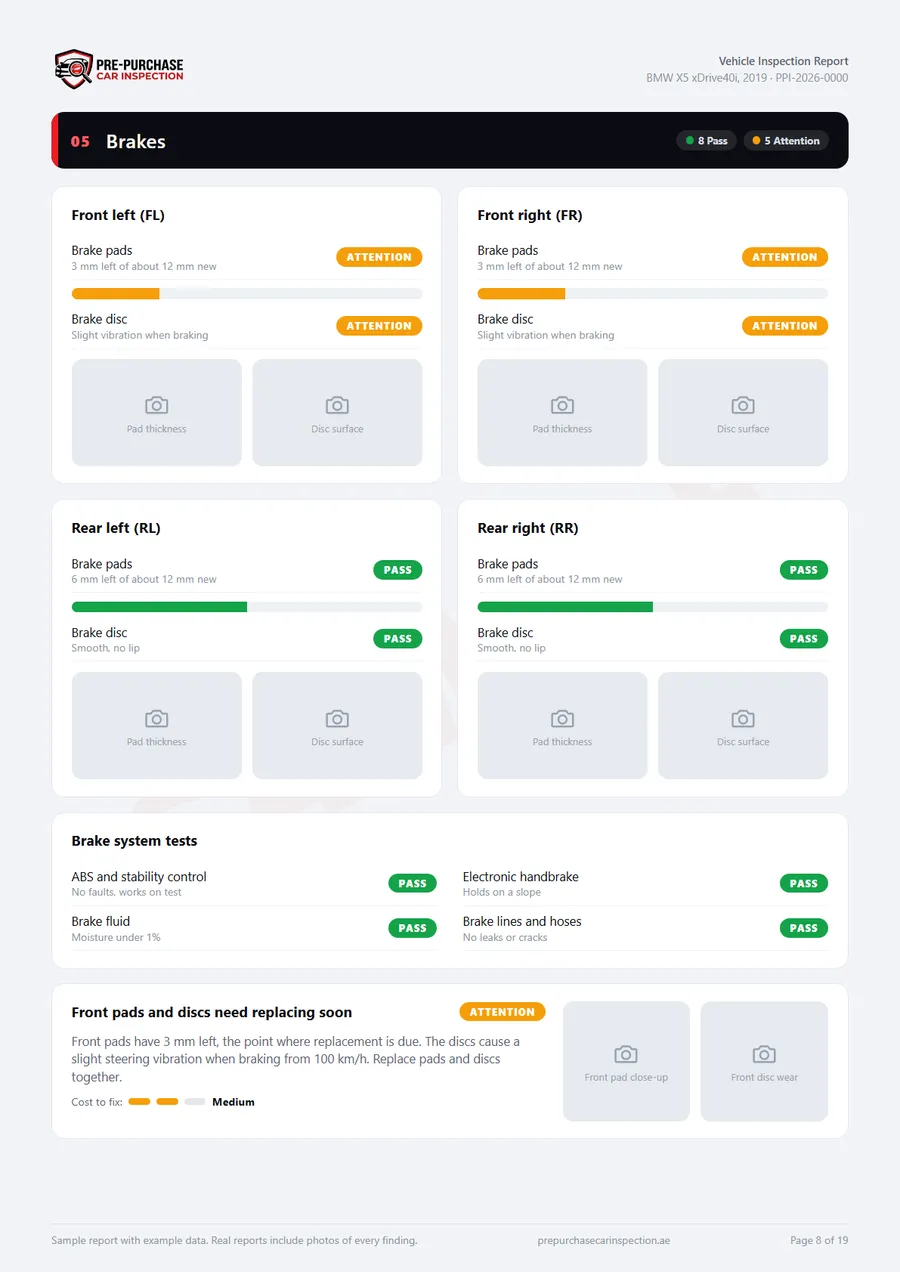This screenshot has height=1272, width=900.
Task: Click Rear right pad wear progress bar
Action: tap(653, 607)
